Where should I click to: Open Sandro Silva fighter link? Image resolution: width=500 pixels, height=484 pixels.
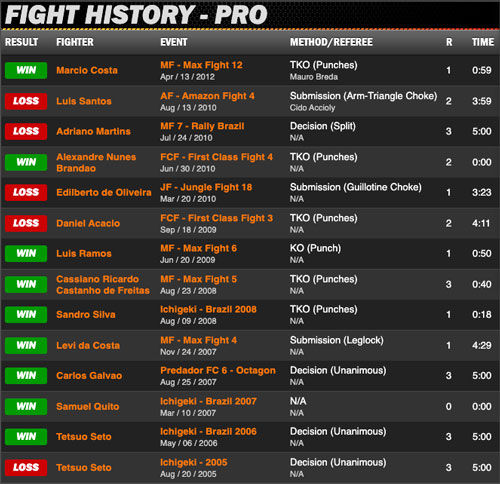tap(86, 314)
